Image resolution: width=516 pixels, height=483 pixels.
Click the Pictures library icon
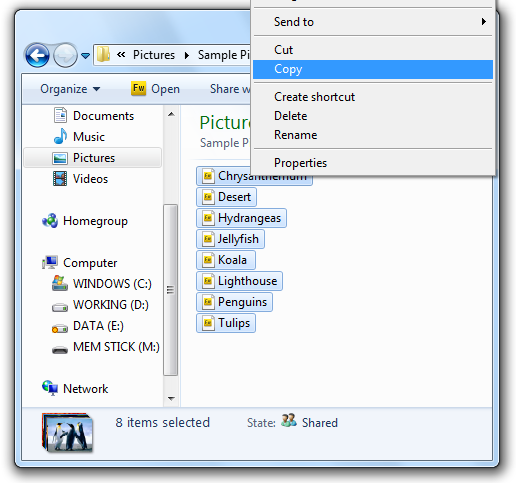coord(60,158)
